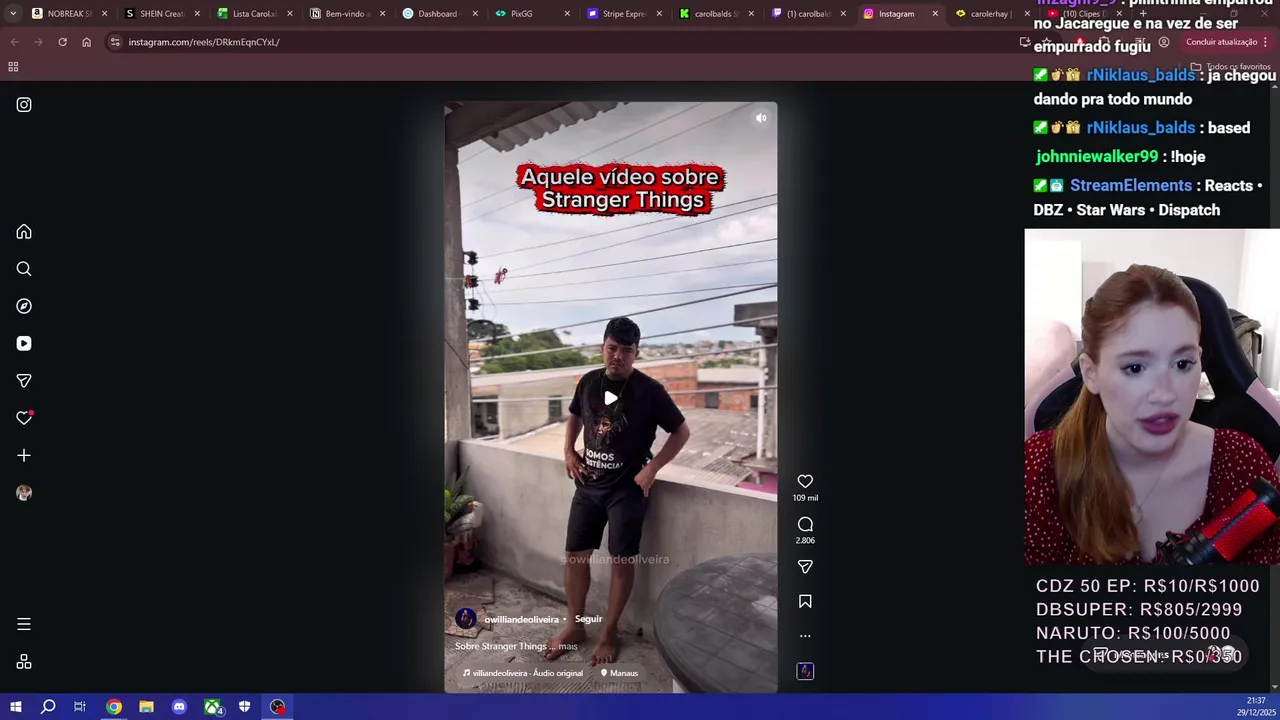Open Instagram Search magnifier in sidebar
The width and height of the screenshot is (1280, 720).
point(24,269)
